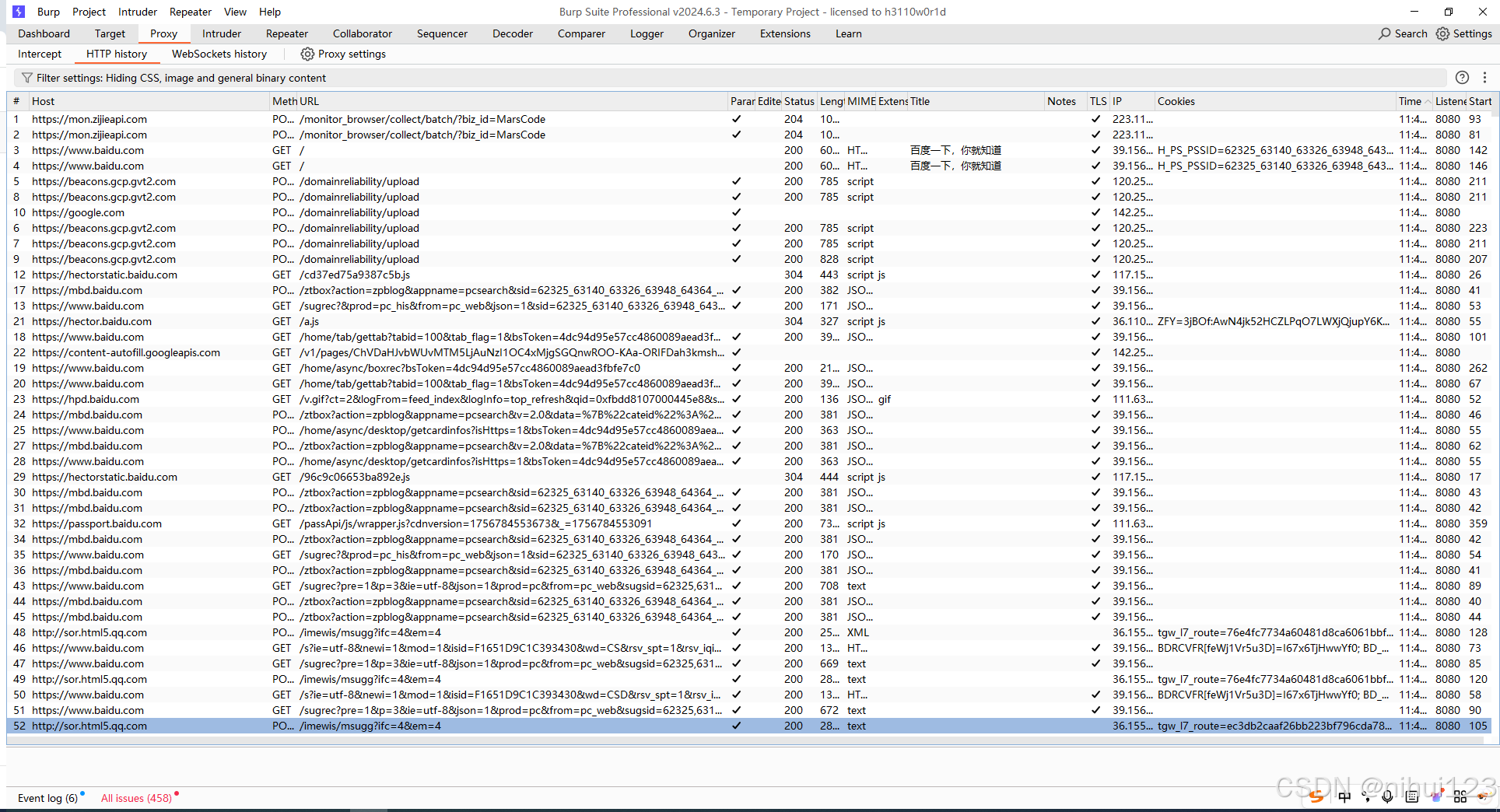Sort by the IP column header
This screenshot has height=812, width=1500.
1132,101
